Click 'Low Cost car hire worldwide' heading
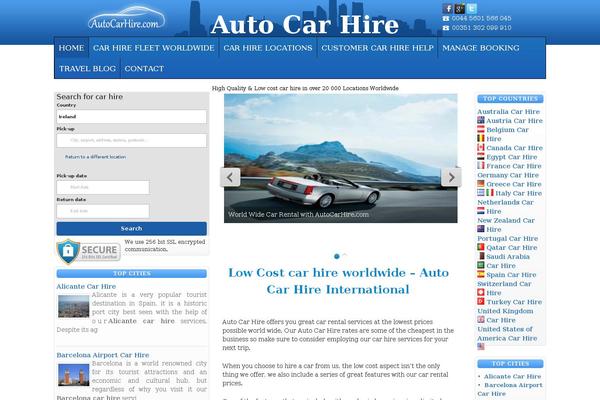Image resolution: width=600 pixels, height=400 pixels. 338,281
